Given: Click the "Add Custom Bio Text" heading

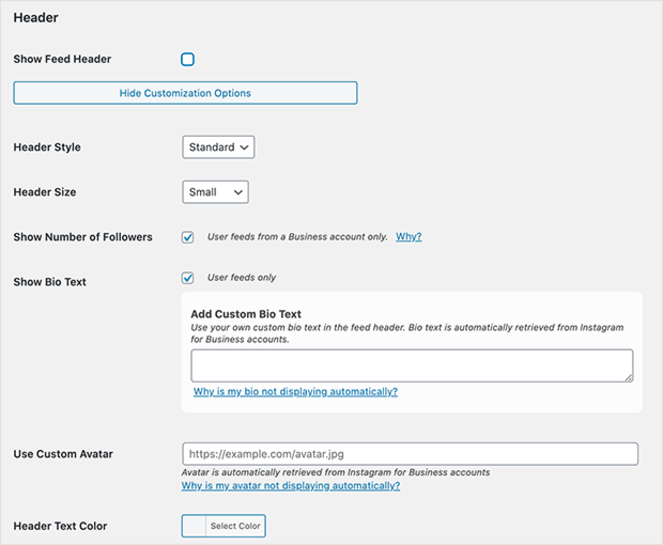Looking at the screenshot, I should 246,314.
